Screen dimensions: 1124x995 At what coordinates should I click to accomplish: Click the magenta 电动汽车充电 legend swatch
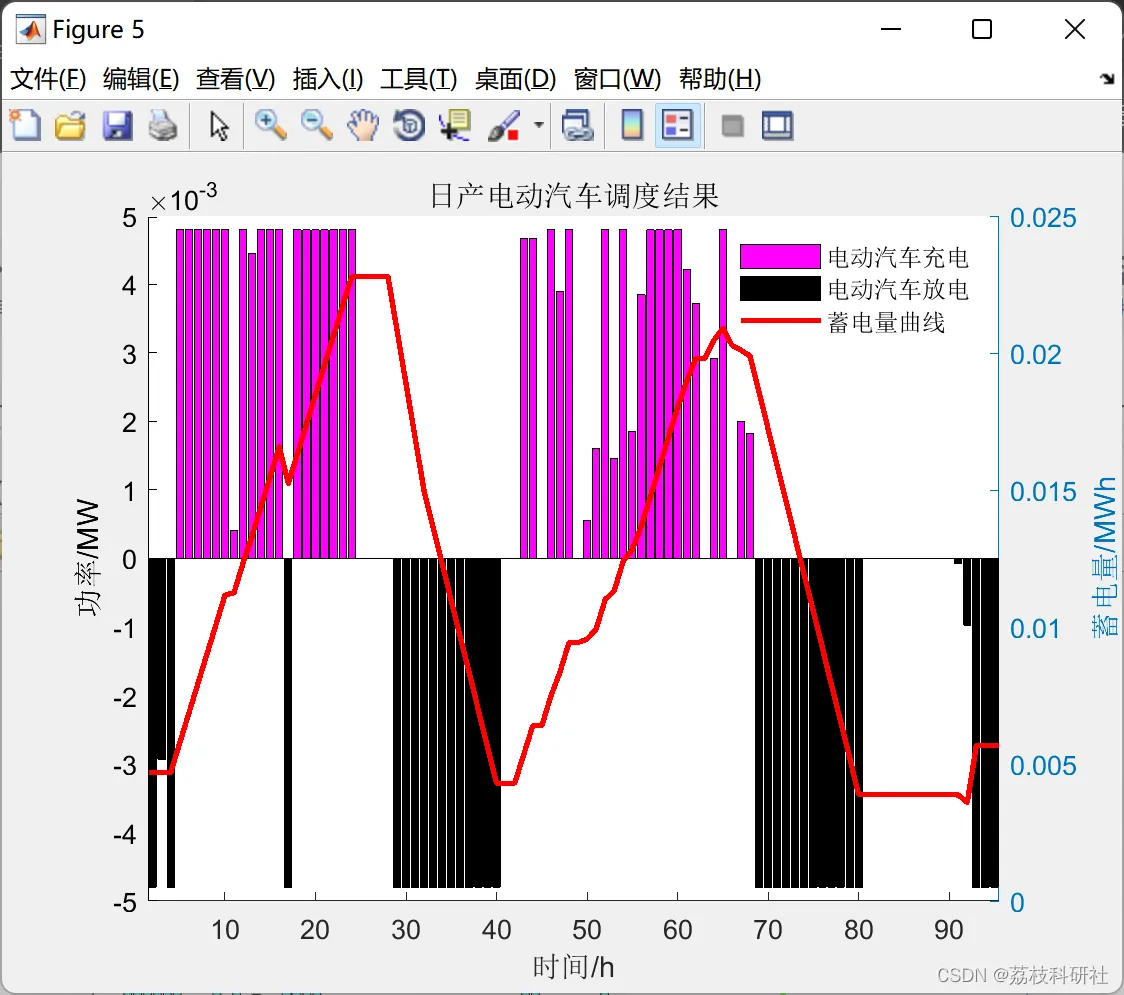point(780,256)
